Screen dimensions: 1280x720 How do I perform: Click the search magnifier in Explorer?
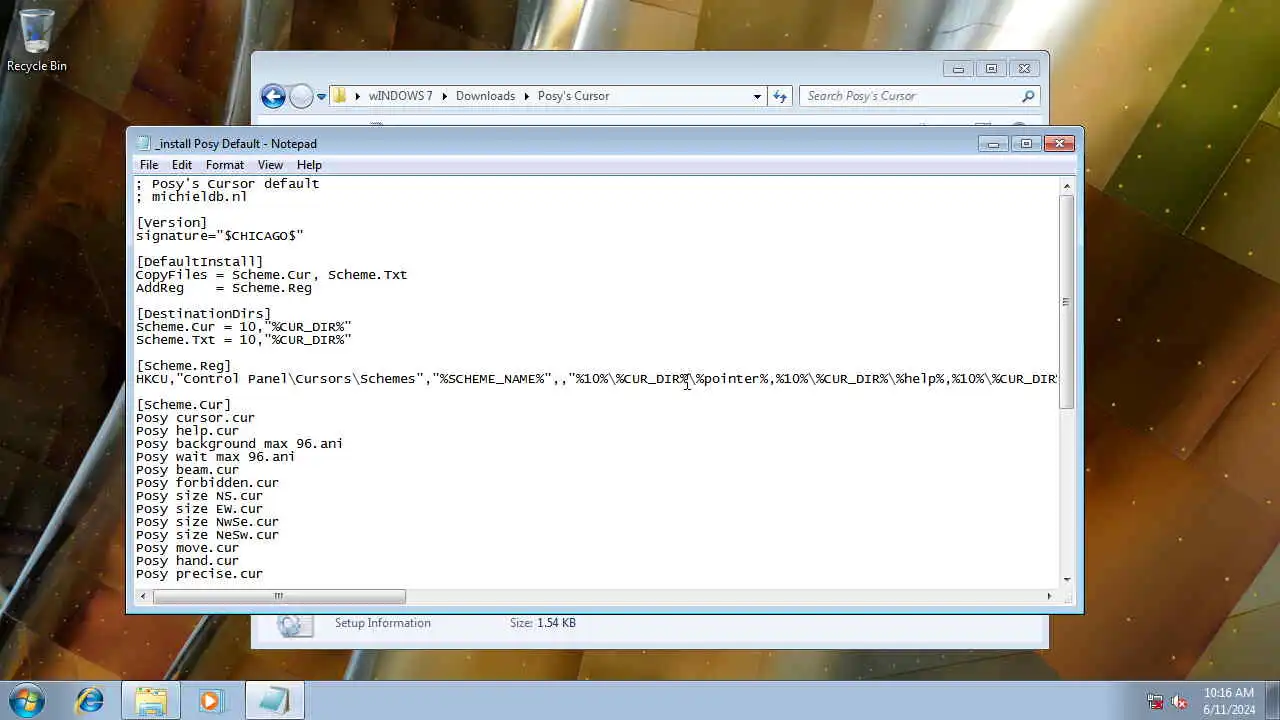1027,96
